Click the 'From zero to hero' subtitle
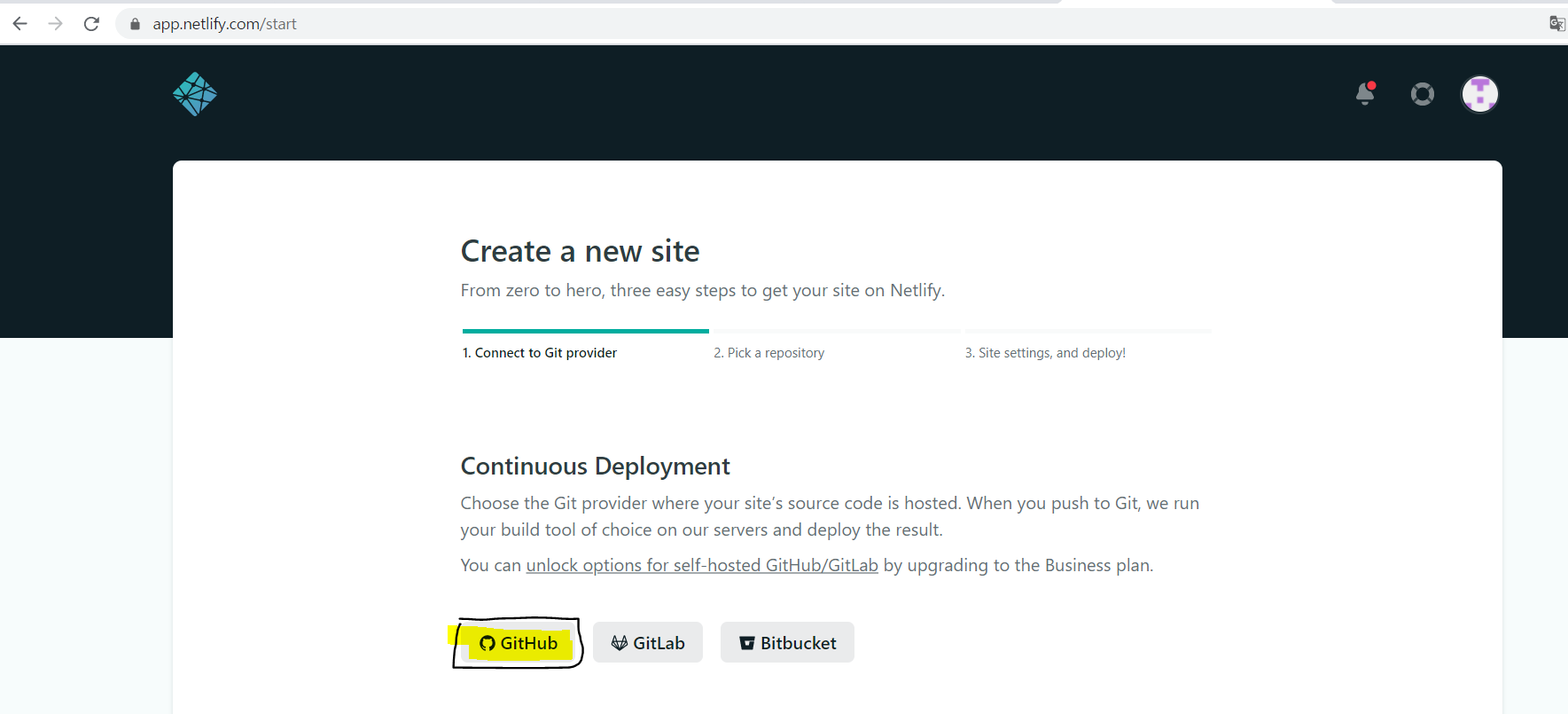This screenshot has width=1568, height=714. pyautogui.click(x=703, y=290)
